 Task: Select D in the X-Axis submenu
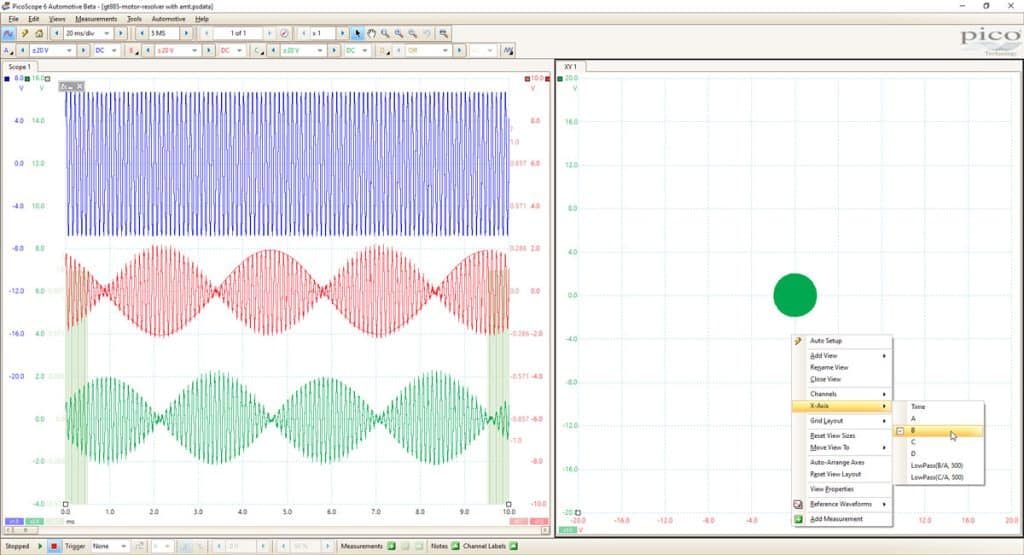click(x=938, y=454)
